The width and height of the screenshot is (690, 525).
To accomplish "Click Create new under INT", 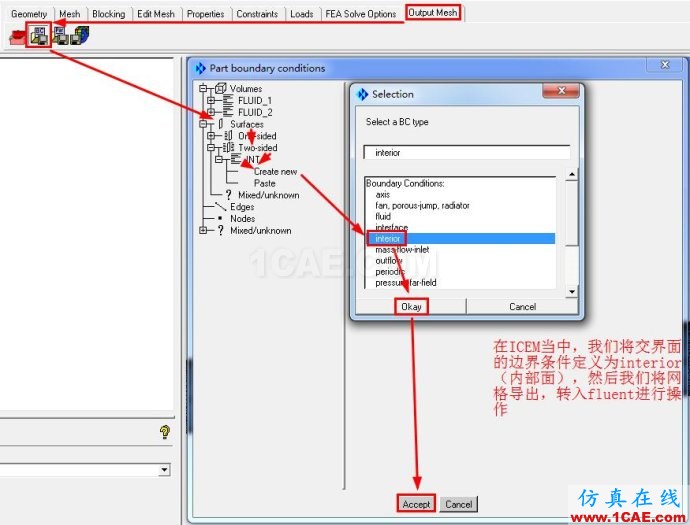I will tap(275, 172).
